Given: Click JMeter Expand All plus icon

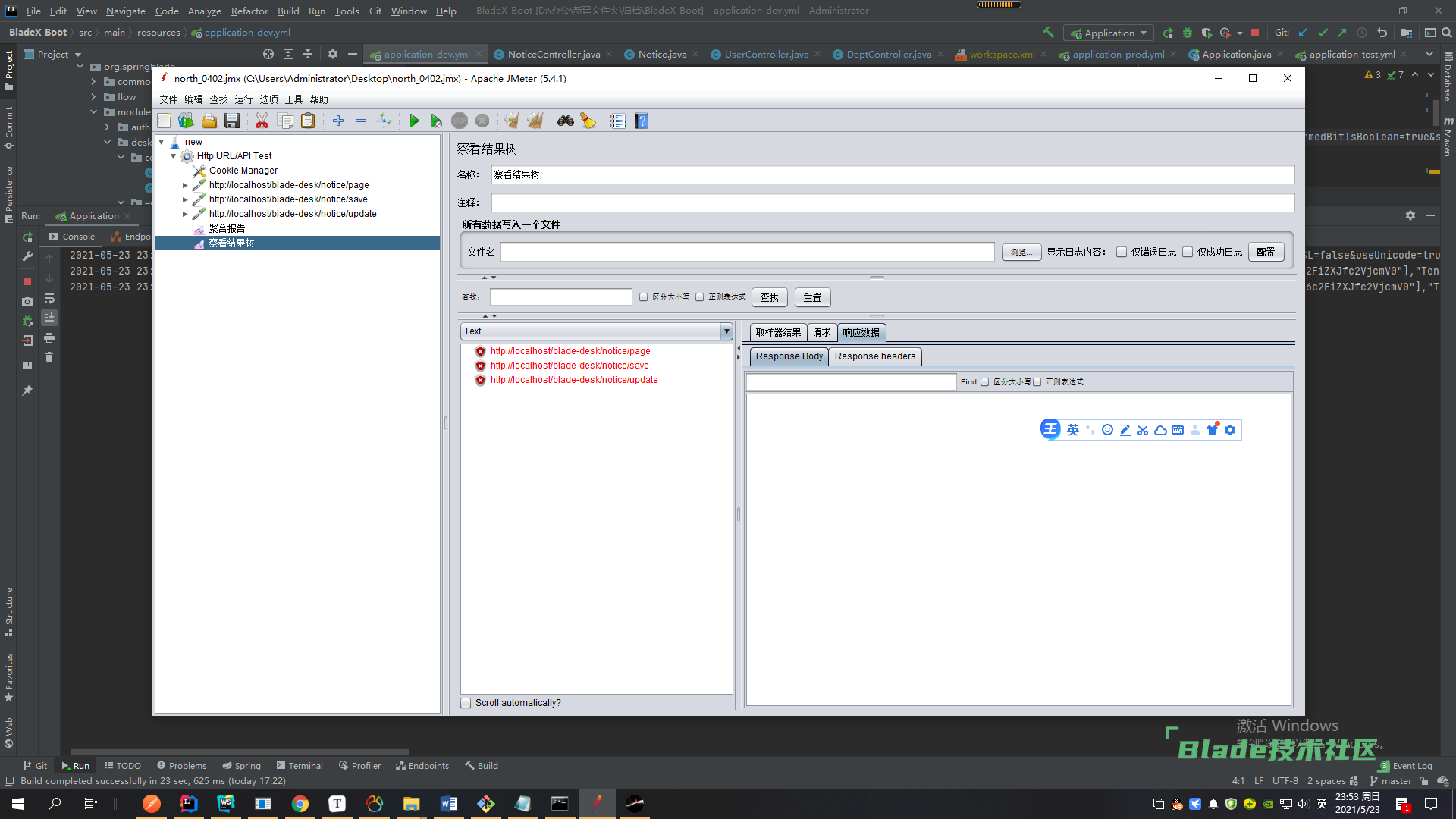Looking at the screenshot, I should click(x=338, y=121).
